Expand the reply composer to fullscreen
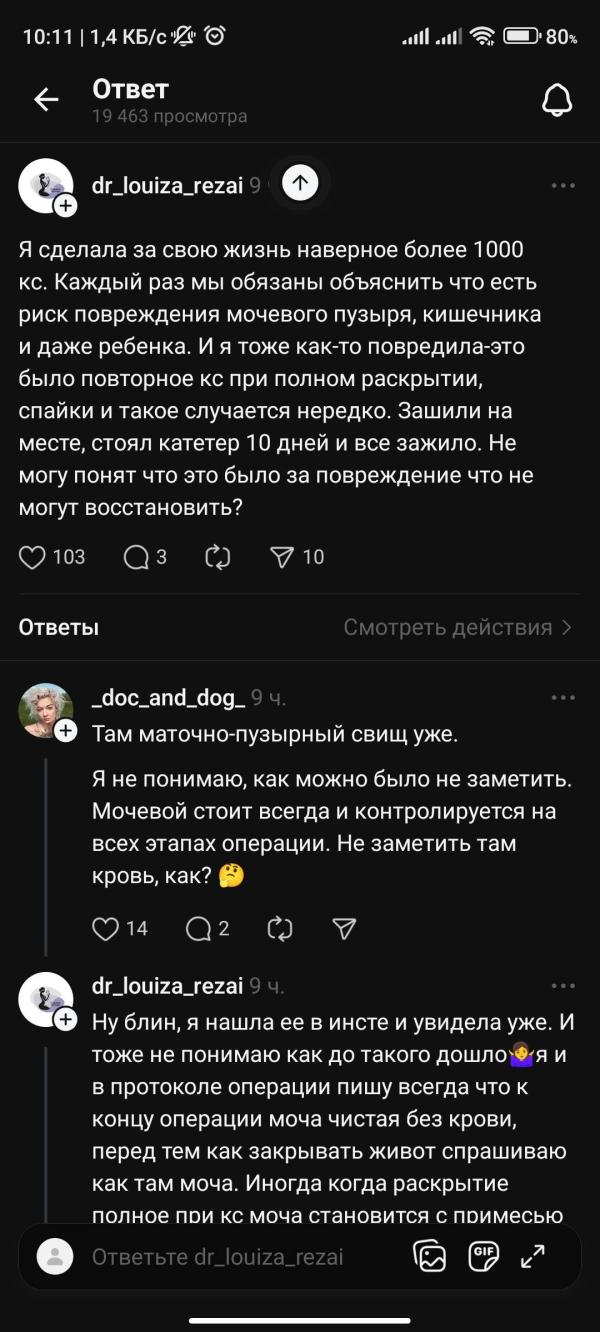The height and width of the screenshot is (1332, 600). point(534,1256)
